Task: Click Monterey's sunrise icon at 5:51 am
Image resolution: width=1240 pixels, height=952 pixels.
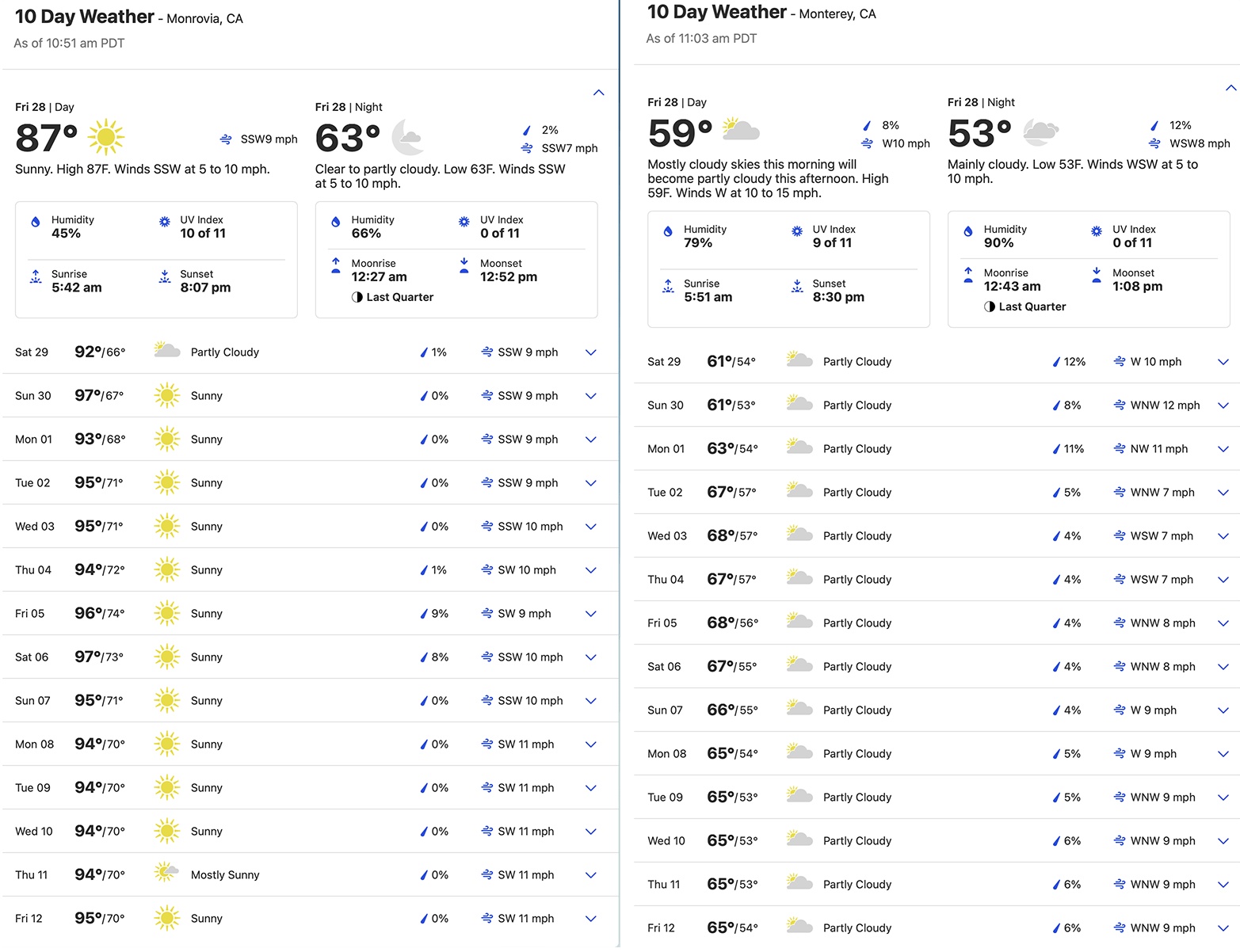Action: pos(668,286)
